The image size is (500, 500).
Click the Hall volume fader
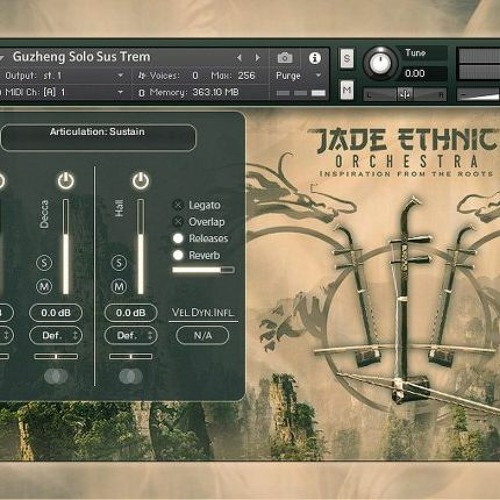point(141,247)
